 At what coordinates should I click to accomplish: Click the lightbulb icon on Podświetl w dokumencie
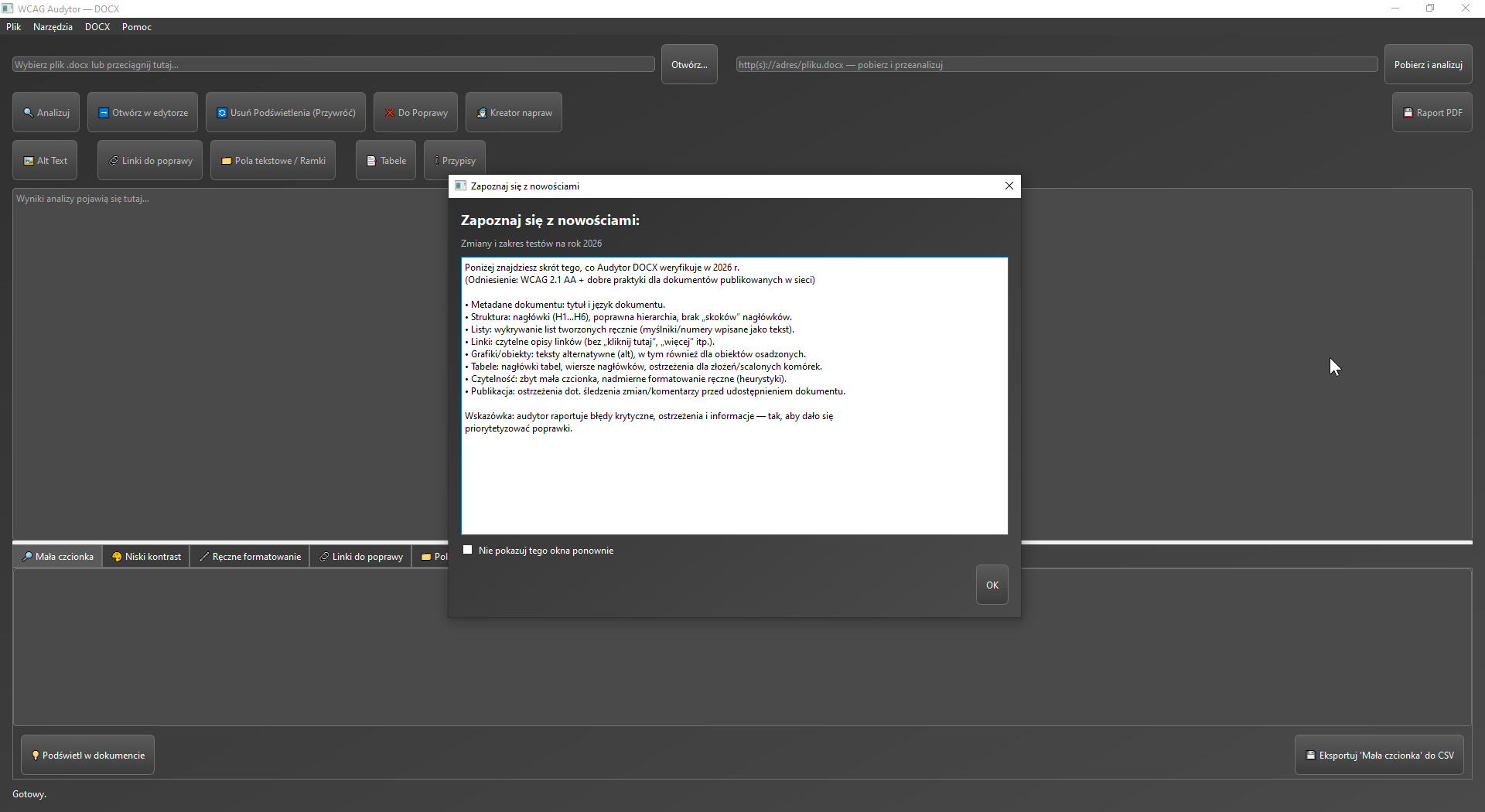pyautogui.click(x=36, y=756)
